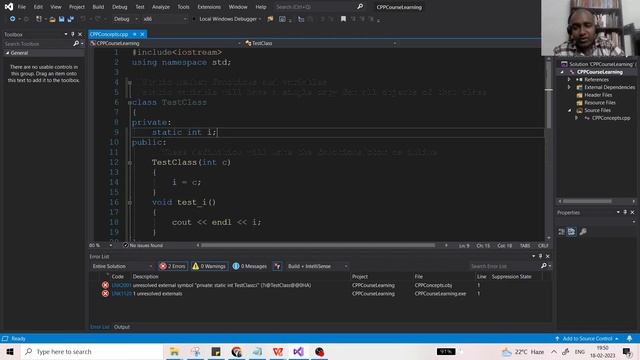
Task: Collapse the test_i function at line 16
Action: [129, 202]
